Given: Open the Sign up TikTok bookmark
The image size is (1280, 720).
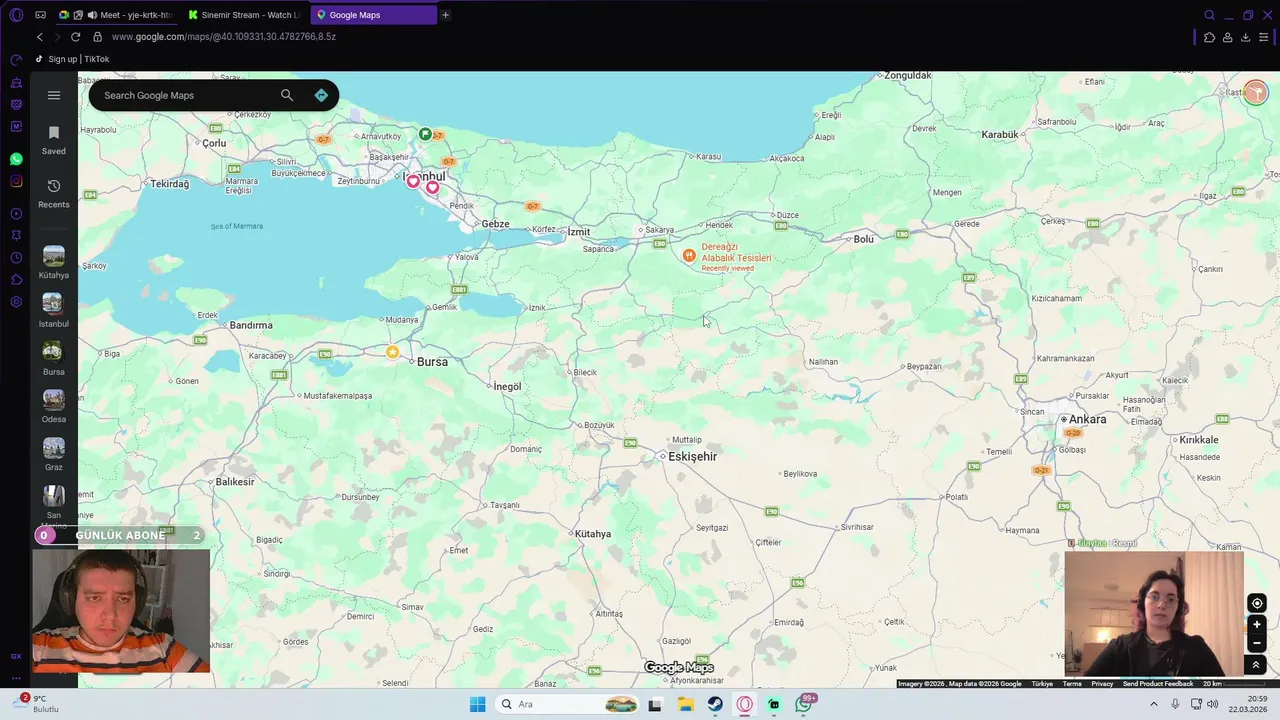Looking at the screenshot, I should [x=72, y=59].
